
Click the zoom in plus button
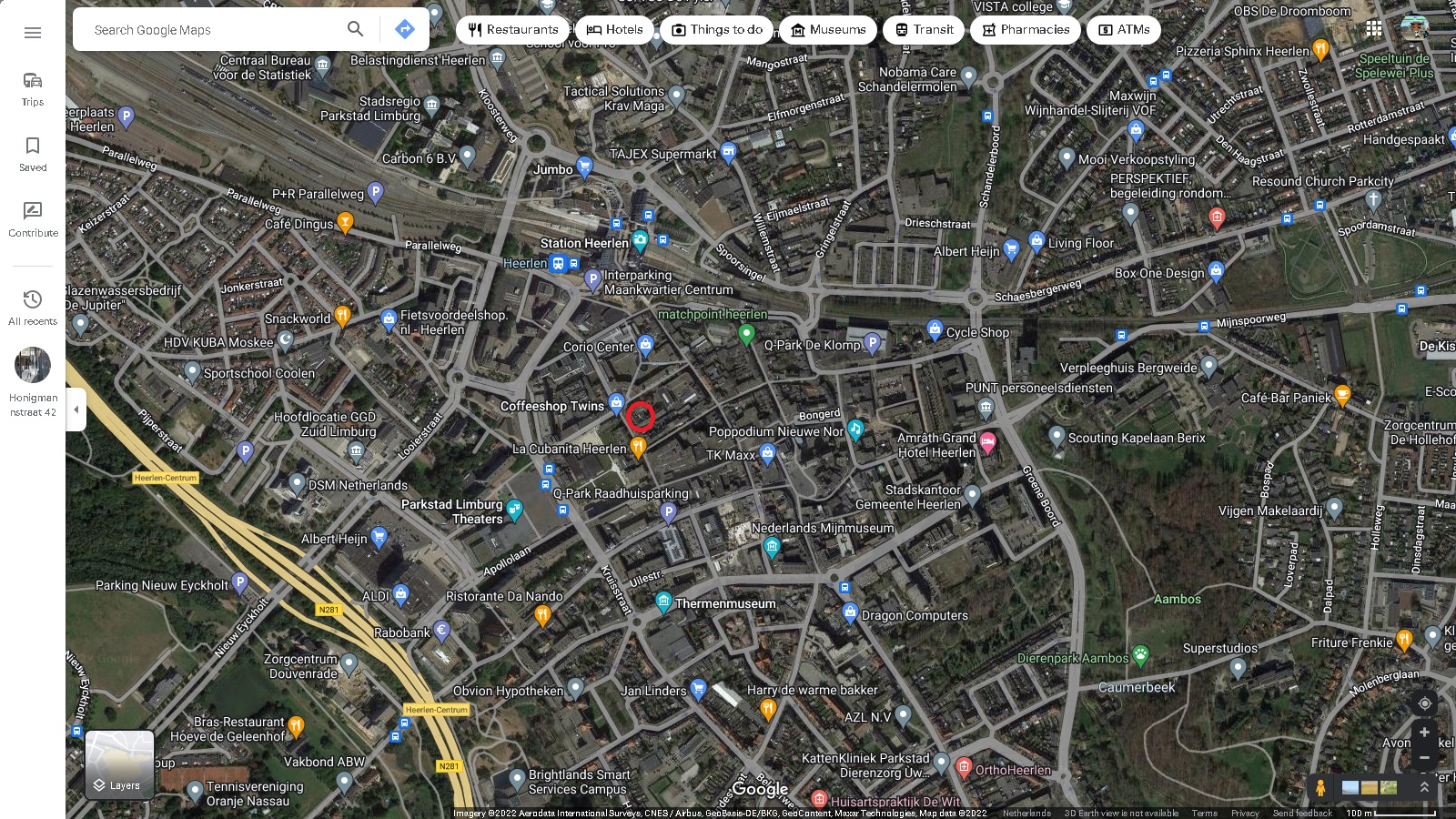click(x=1425, y=733)
